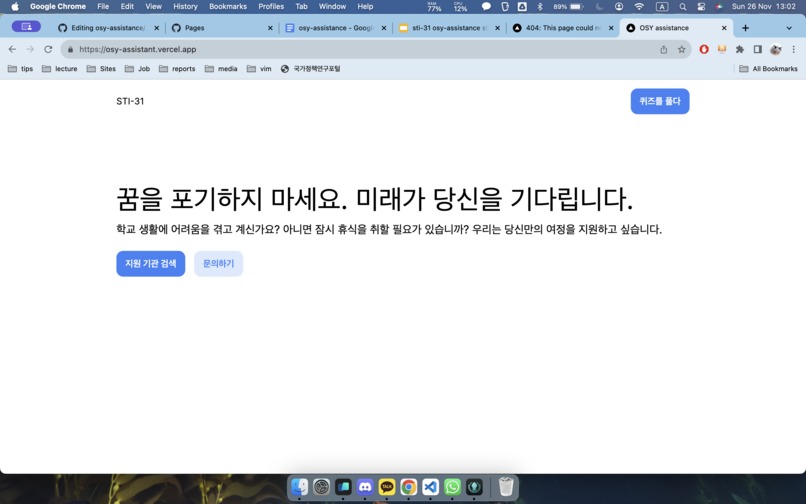
Task: Open the GitKraken icon in the Dock
Action: point(474,486)
